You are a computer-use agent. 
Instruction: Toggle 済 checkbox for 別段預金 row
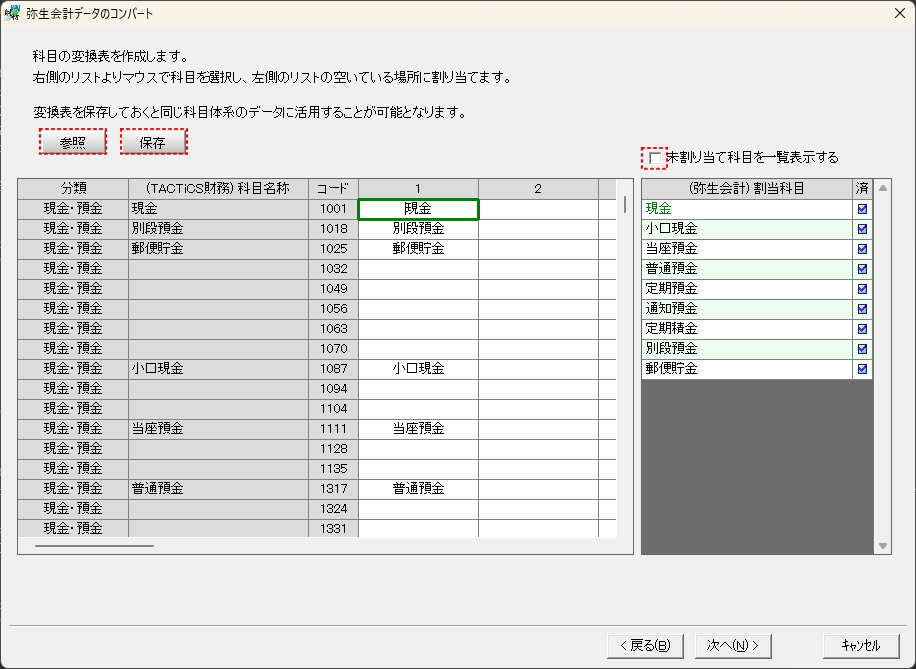coord(862,349)
